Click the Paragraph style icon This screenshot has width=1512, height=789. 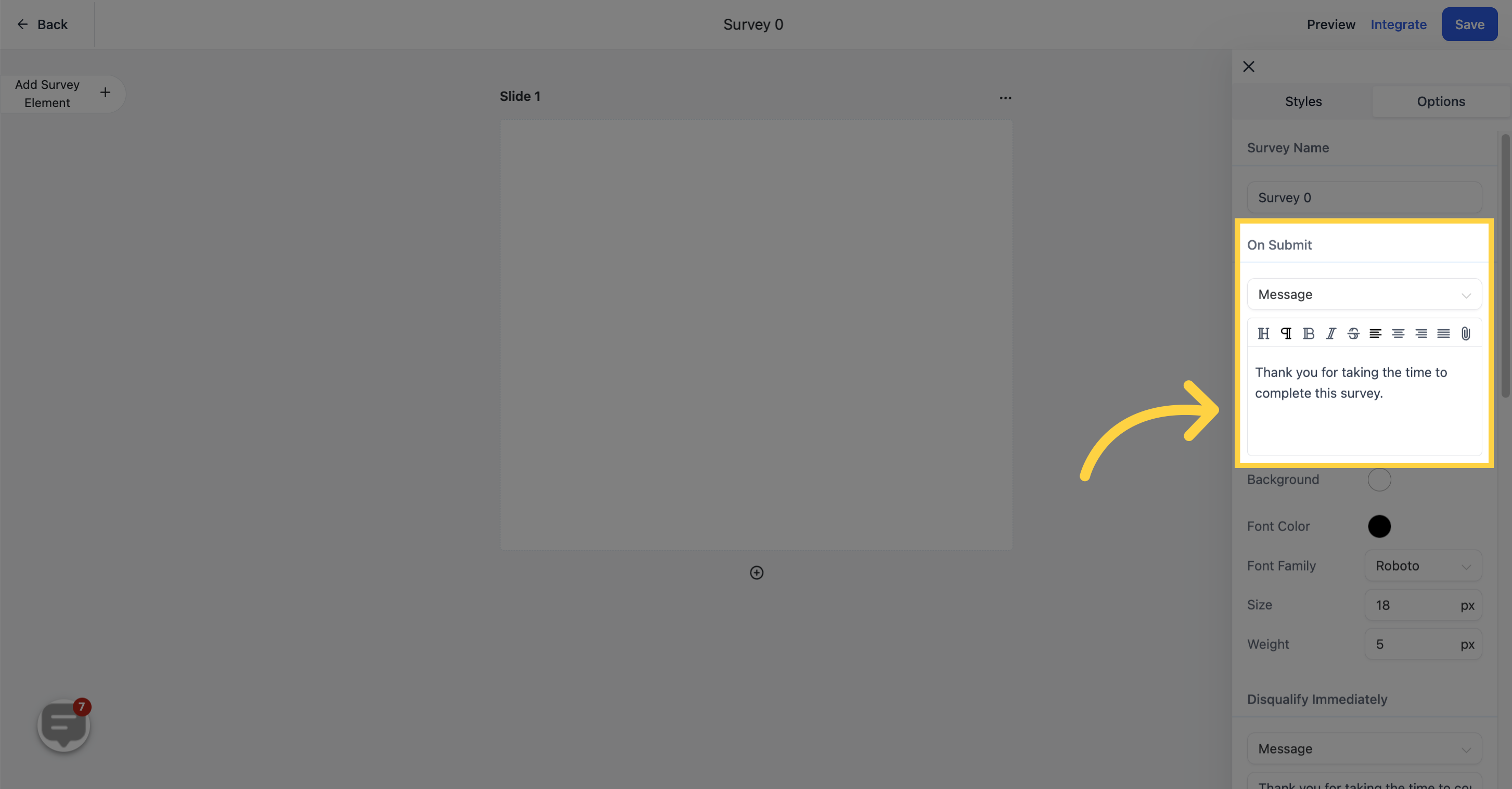point(1286,333)
